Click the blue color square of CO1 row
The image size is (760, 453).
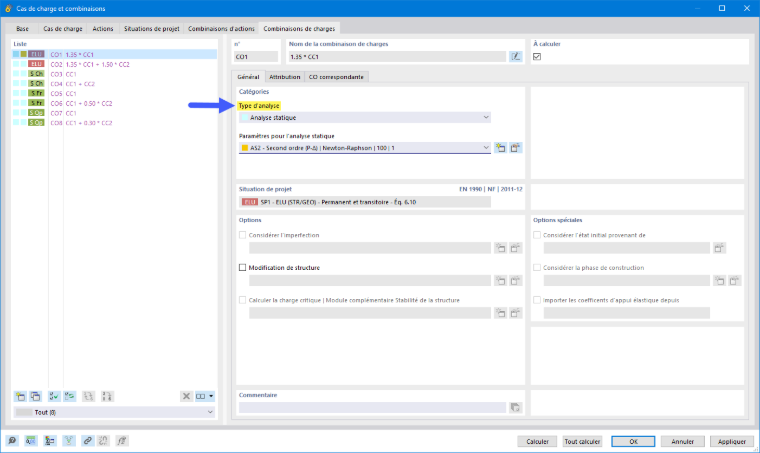point(16,54)
